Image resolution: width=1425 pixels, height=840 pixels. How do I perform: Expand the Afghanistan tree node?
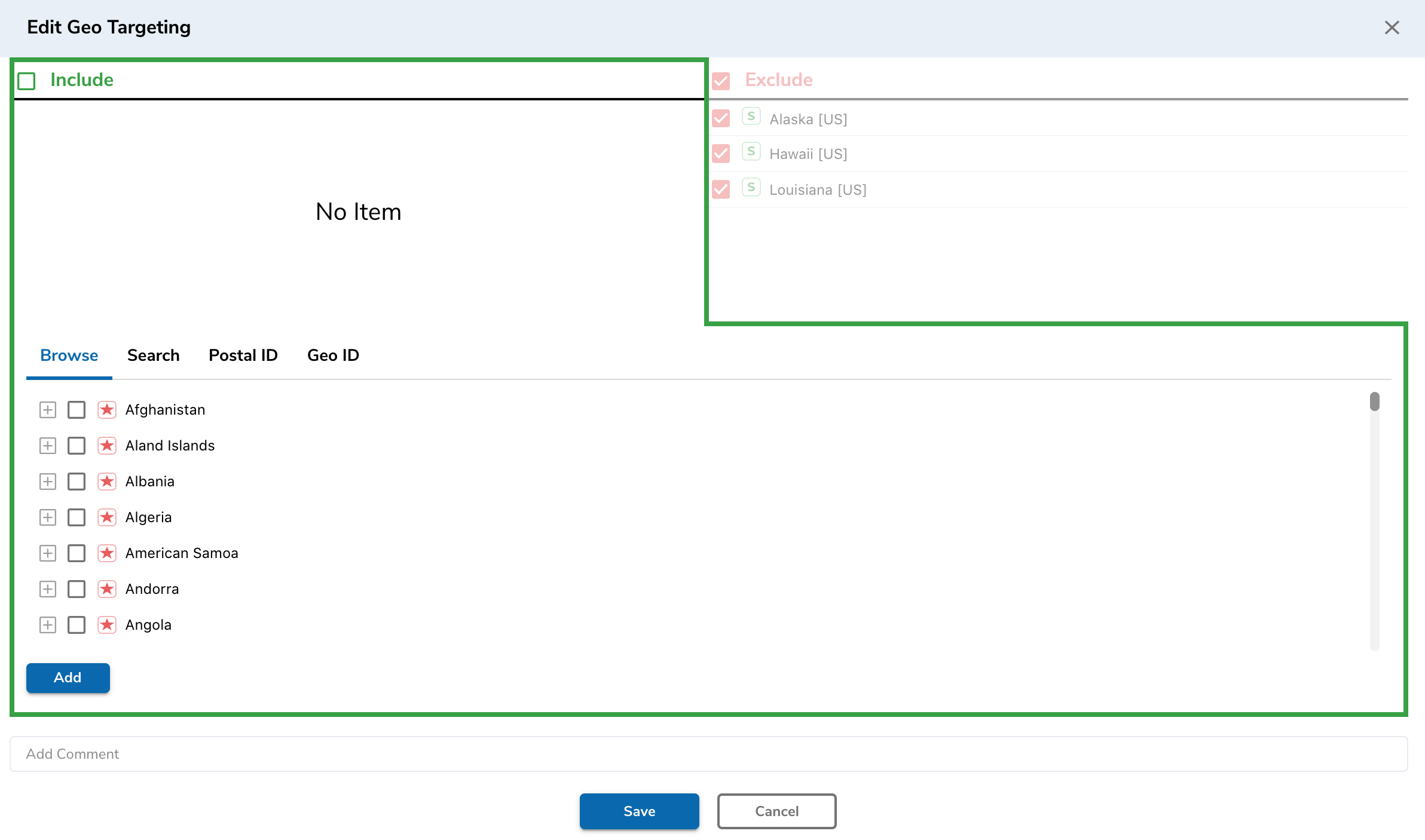(x=48, y=410)
